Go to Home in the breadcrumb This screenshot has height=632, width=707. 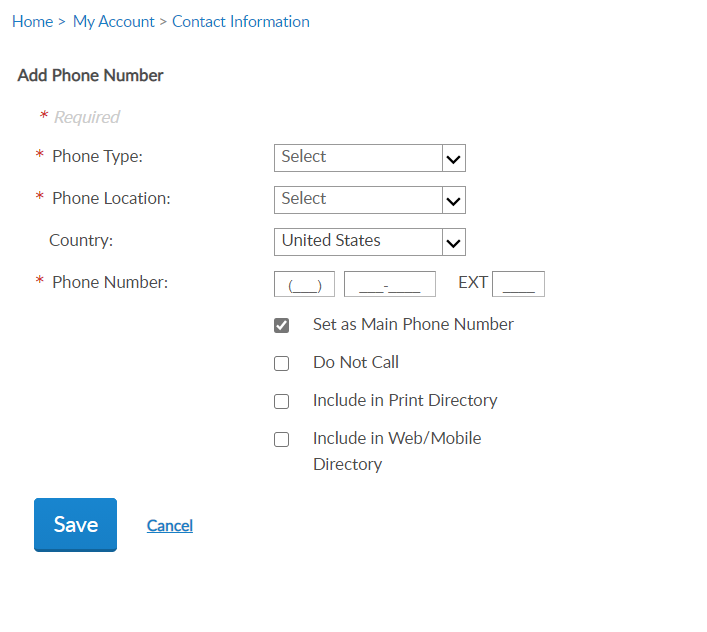pyautogui.click(x=32, y=21)
